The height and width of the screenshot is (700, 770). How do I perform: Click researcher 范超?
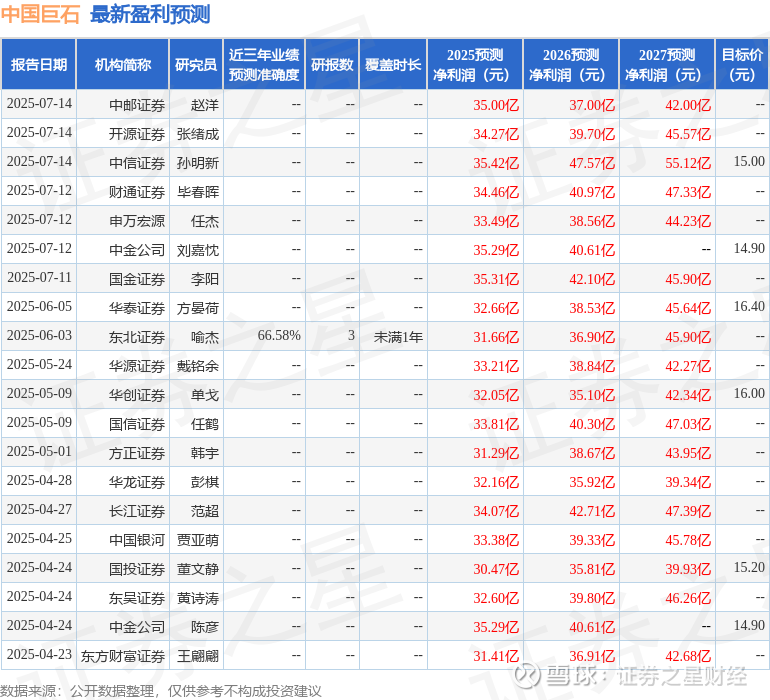(x=205, y=511)
